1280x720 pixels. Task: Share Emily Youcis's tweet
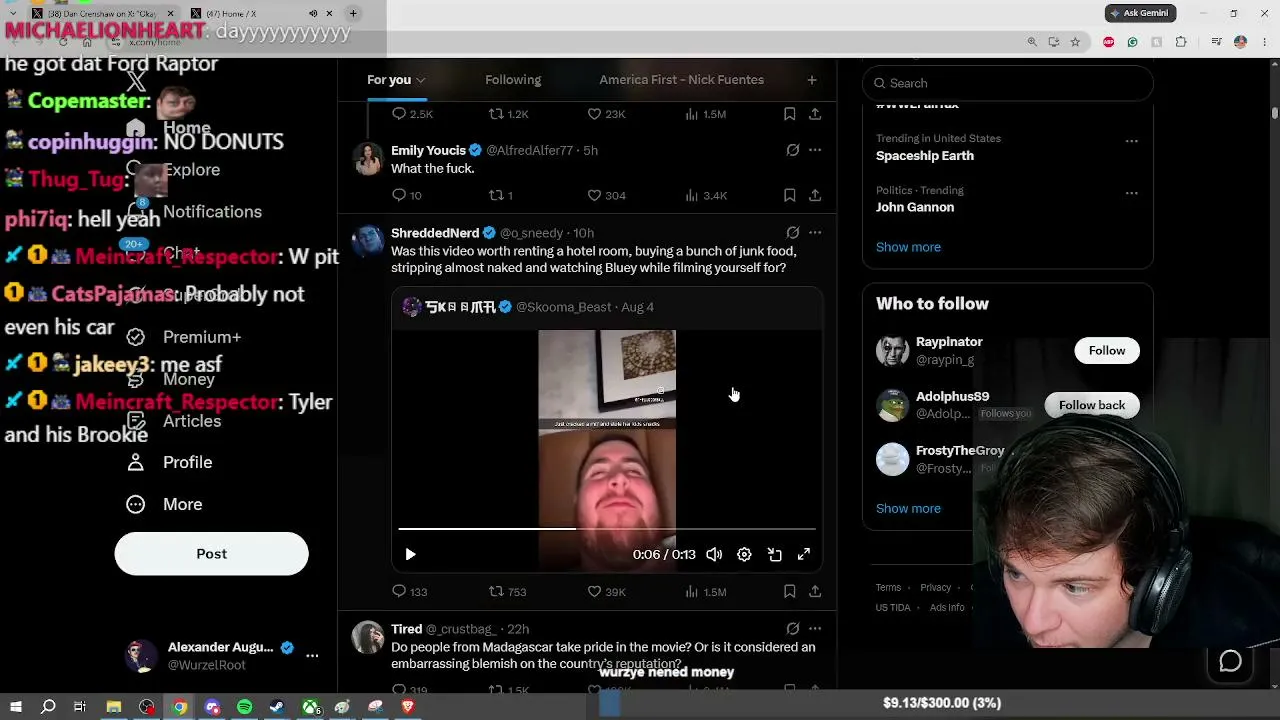point(815,195)
